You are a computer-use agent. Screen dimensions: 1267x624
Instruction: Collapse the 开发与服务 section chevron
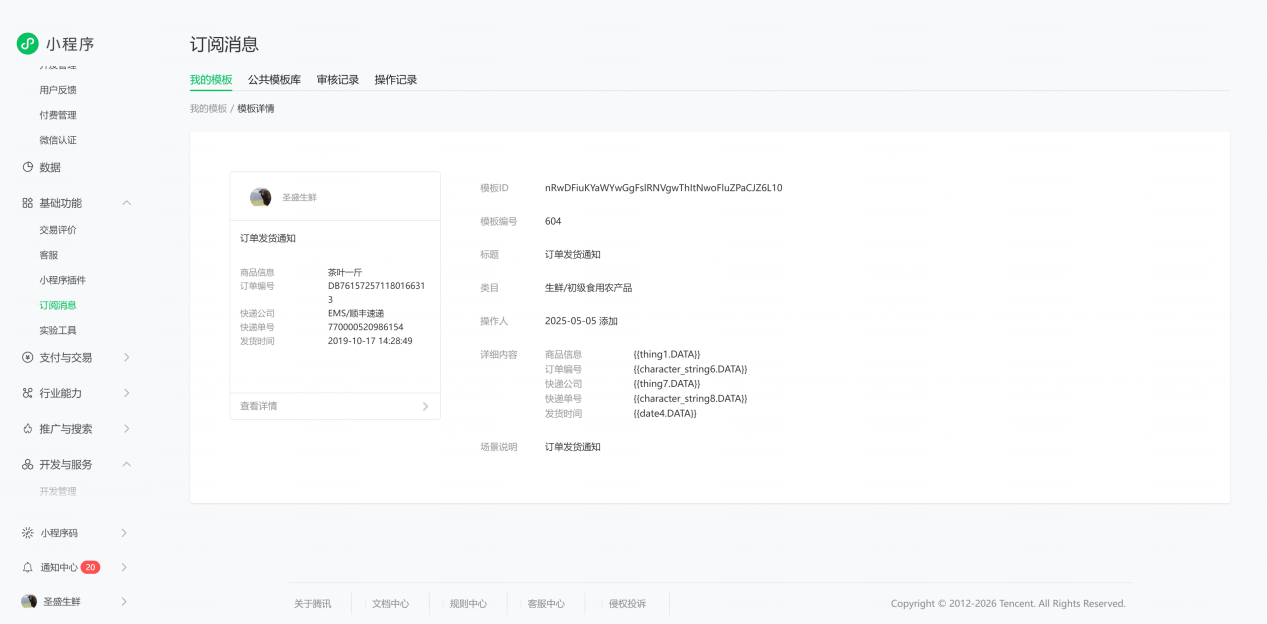point(126,465)
